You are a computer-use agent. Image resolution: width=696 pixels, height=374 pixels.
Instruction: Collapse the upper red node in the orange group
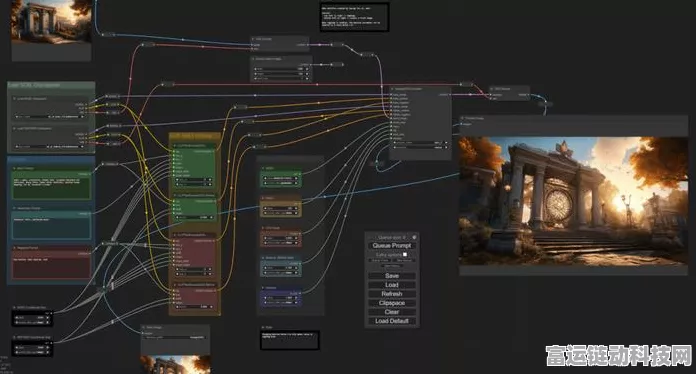pyautogui.click(x=175, y=235)
